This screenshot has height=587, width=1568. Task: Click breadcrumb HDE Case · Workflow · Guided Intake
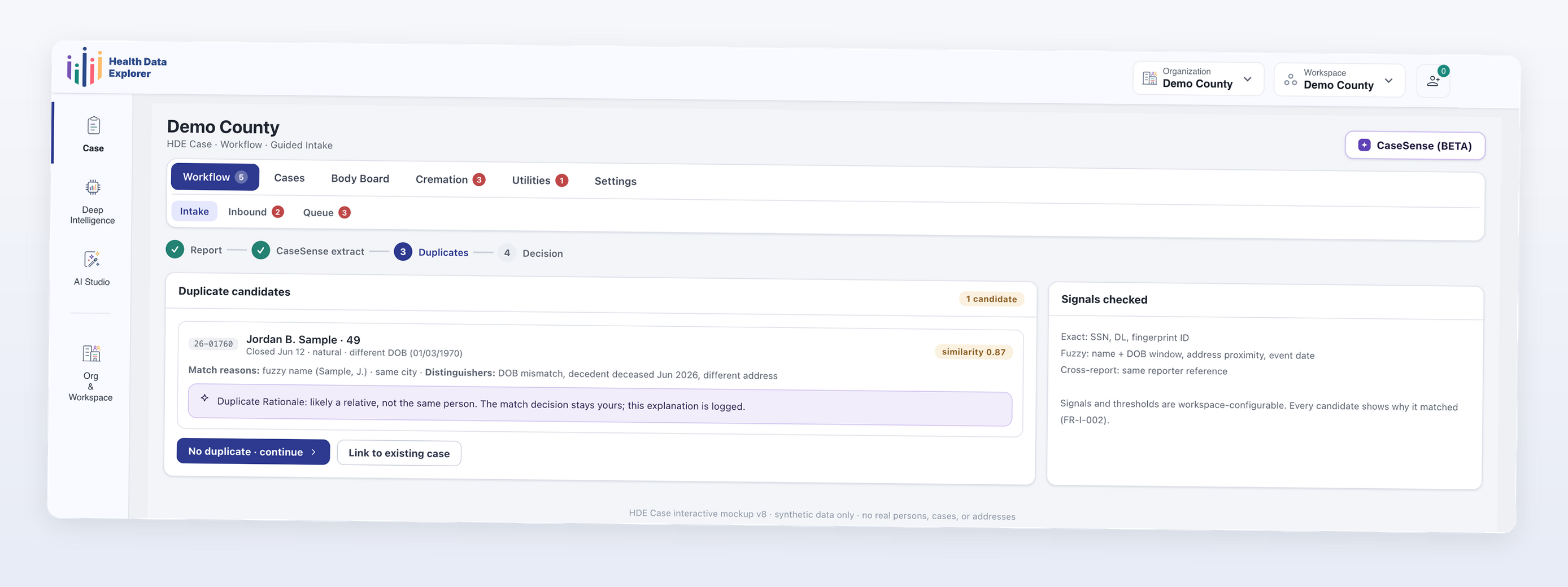250,144
